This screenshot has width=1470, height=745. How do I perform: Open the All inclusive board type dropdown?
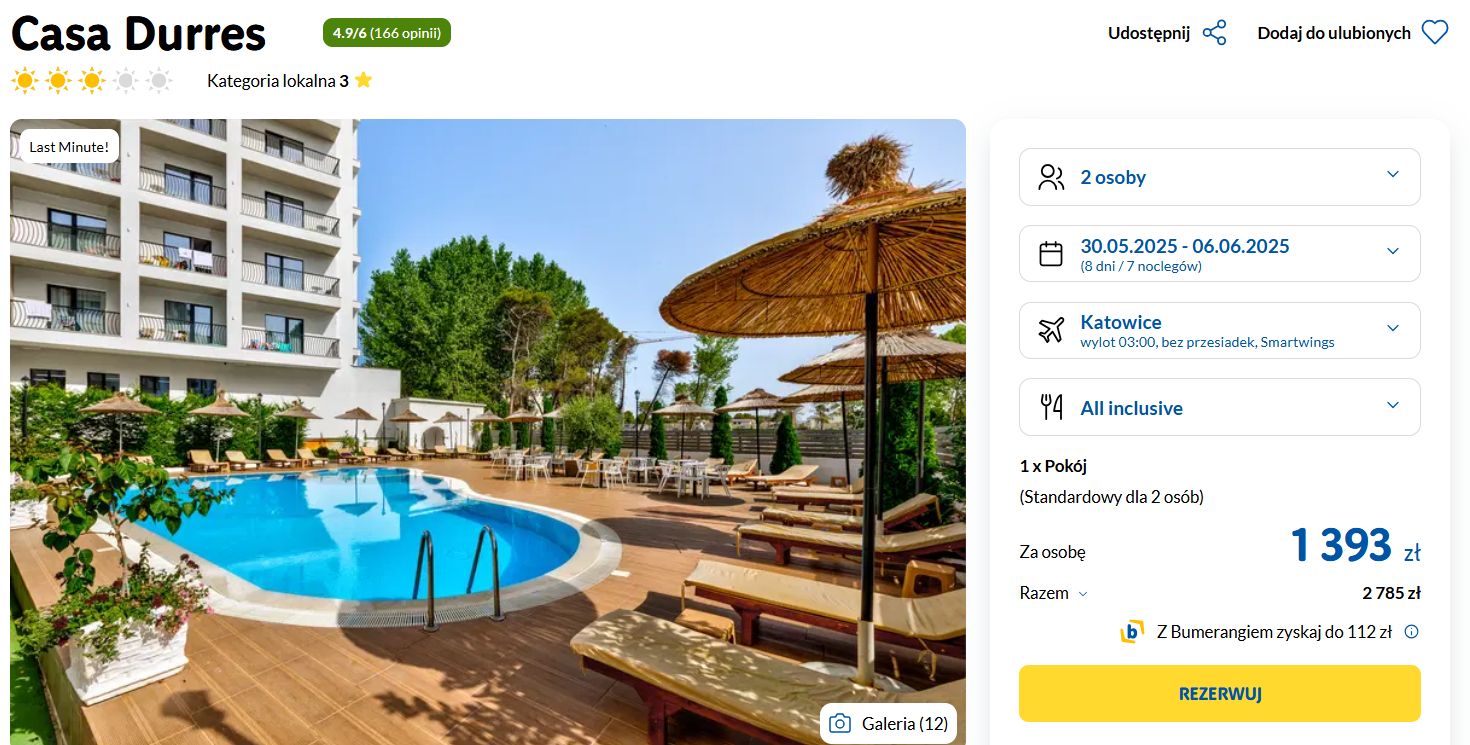(x=1220, y=407)
